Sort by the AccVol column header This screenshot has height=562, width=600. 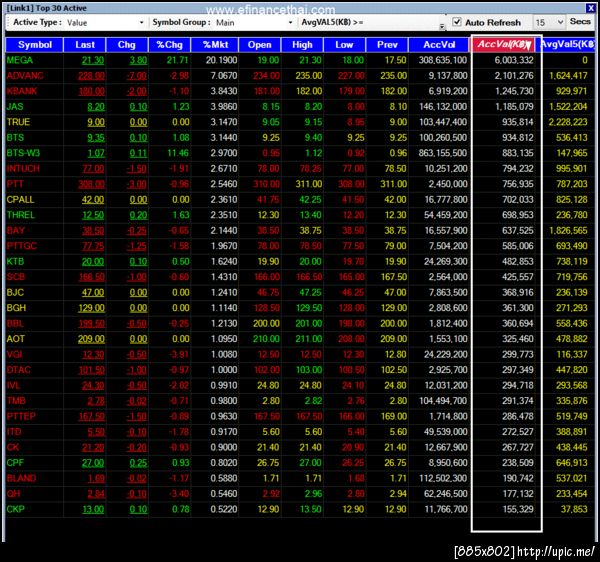click(439, 45)
